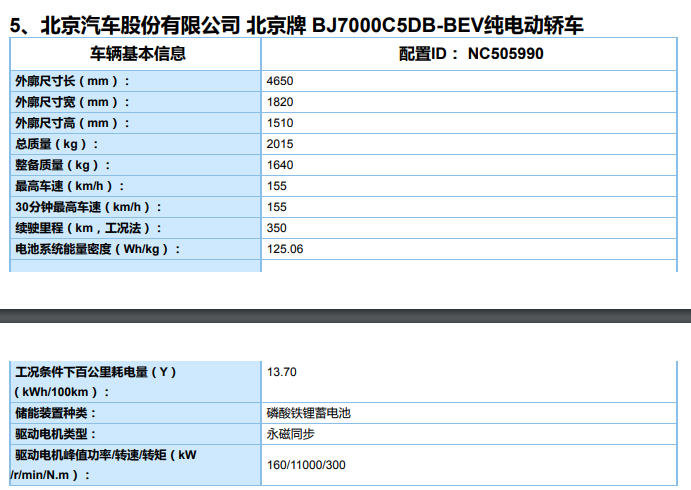Select the label 外廓尺寸长（mm）：

73,81
